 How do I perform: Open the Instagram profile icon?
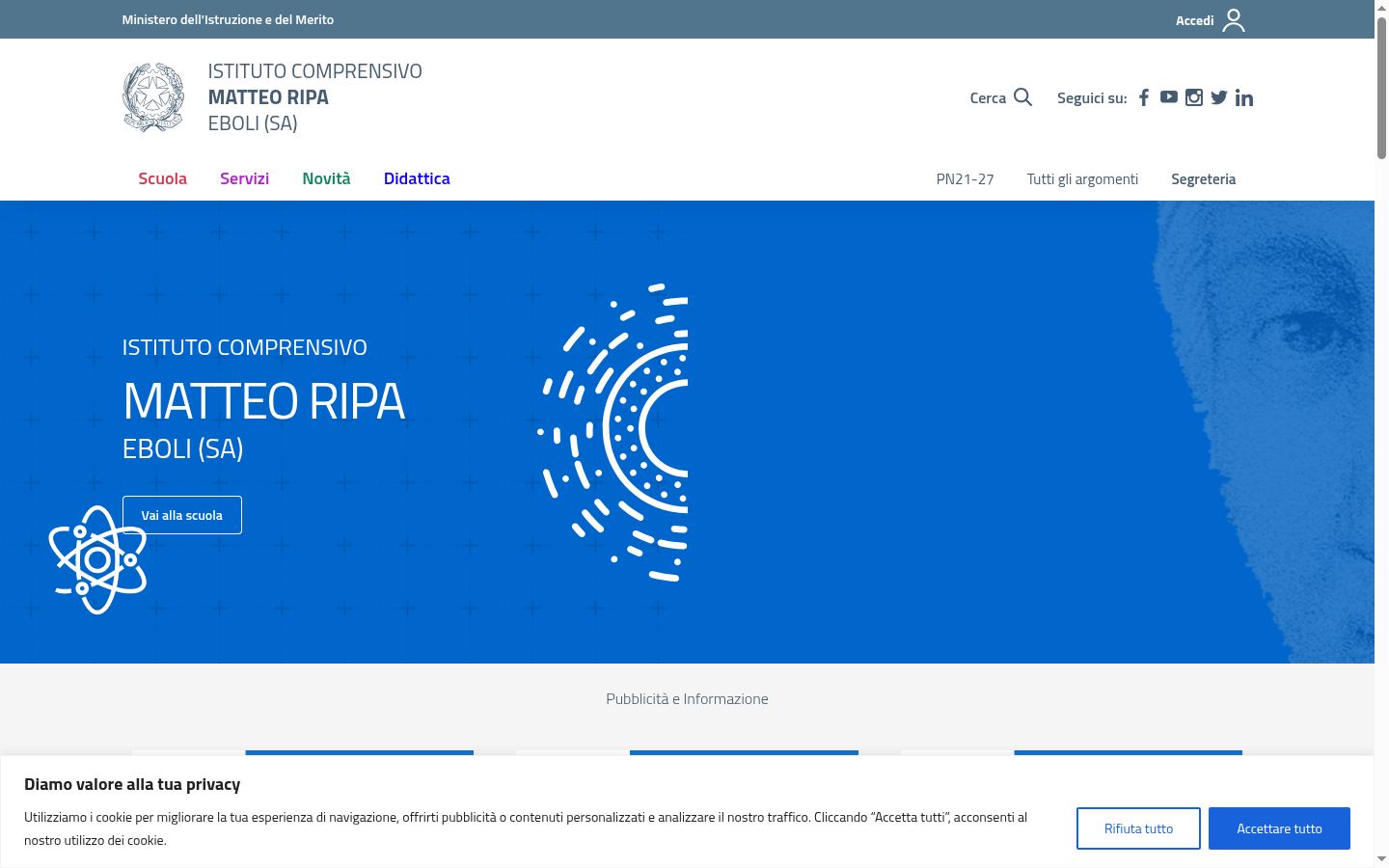pyautogui.click(x=1194, y=97)
